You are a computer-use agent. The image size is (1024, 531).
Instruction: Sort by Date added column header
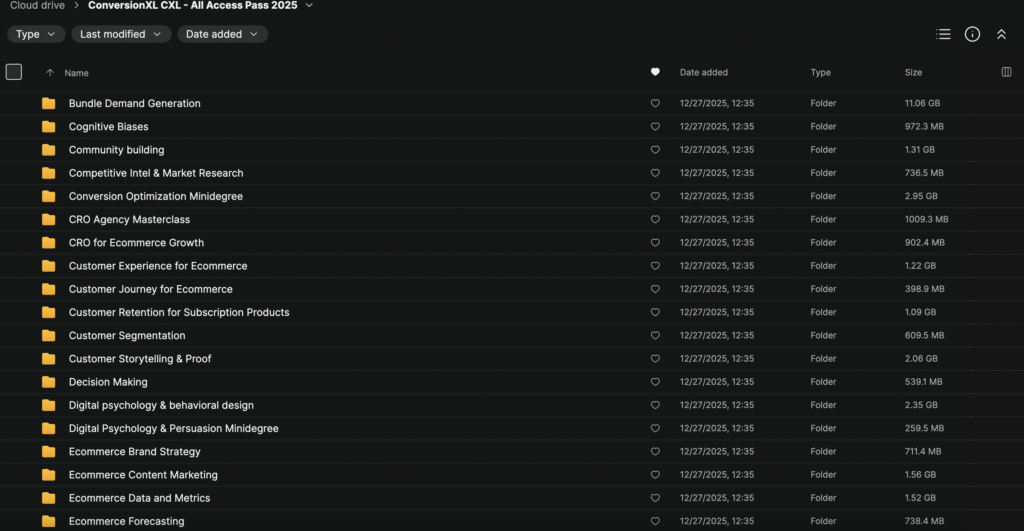(703, 72)
